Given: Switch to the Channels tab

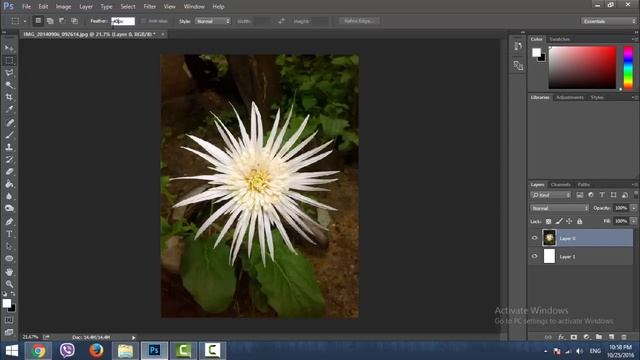Looking at the screenshot, I should [560, 184].
